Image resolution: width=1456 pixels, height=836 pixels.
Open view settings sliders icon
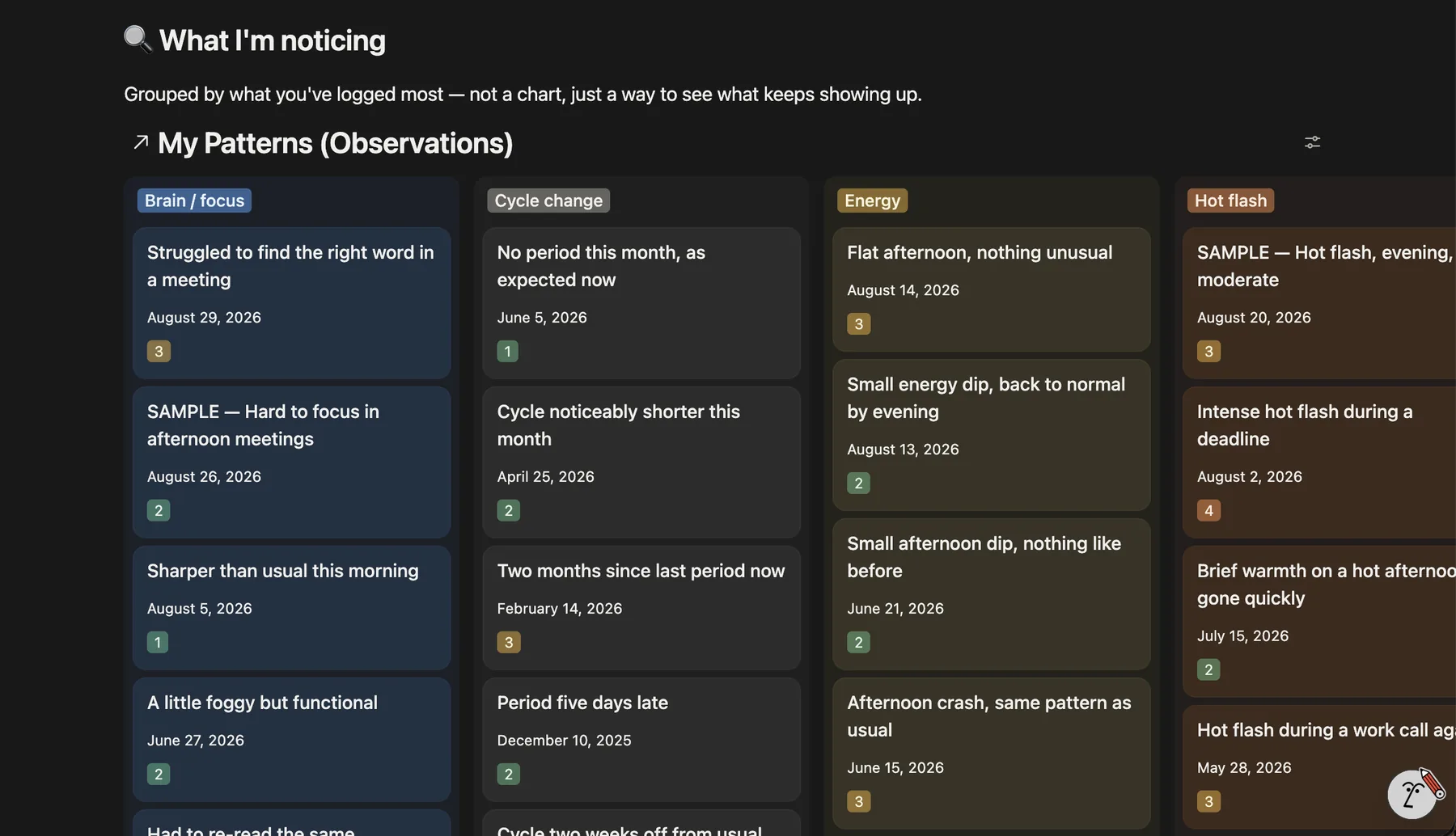1312,142
